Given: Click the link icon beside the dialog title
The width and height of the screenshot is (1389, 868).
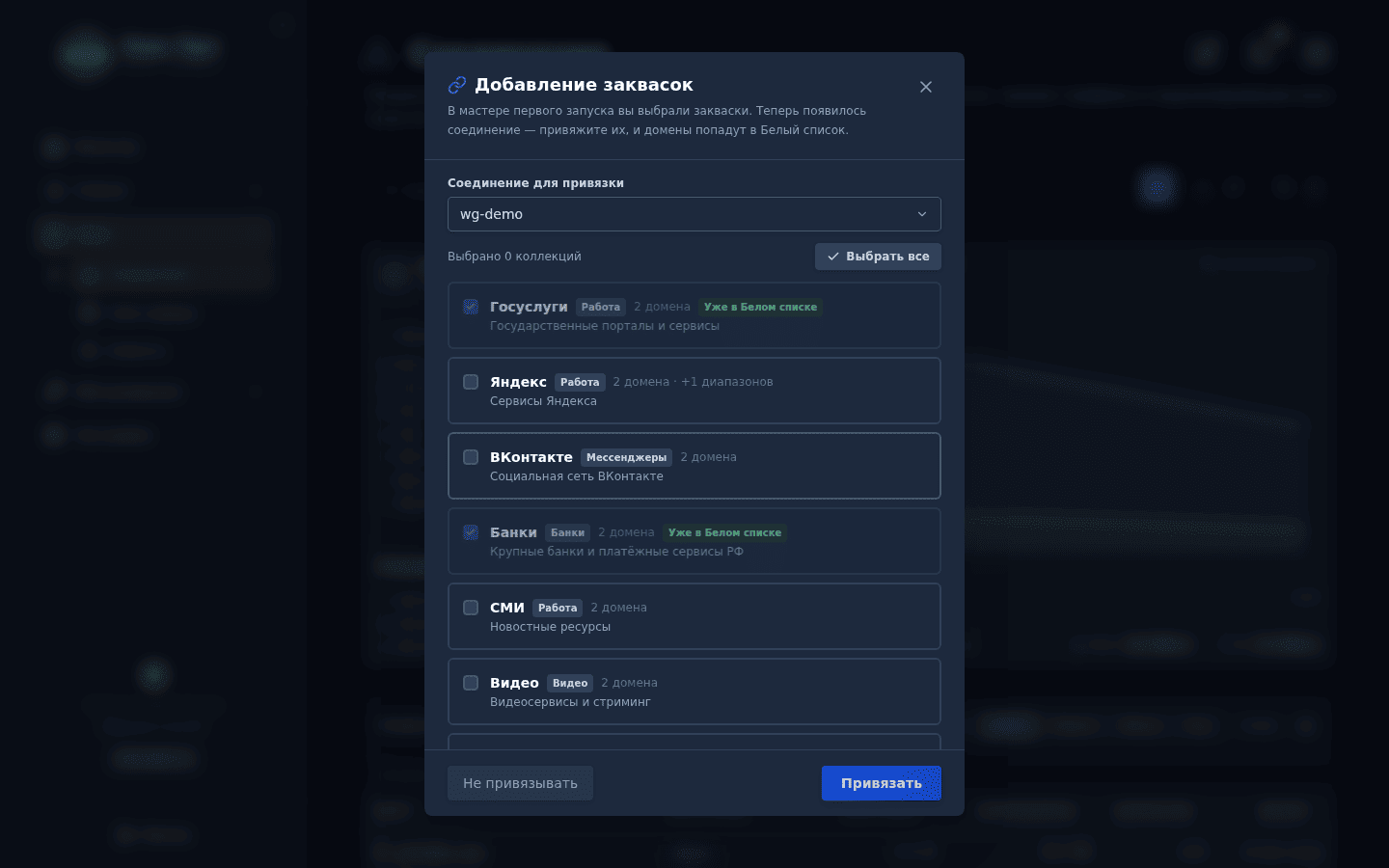Looking at the screenshot, I should click(x=457, y=85).
